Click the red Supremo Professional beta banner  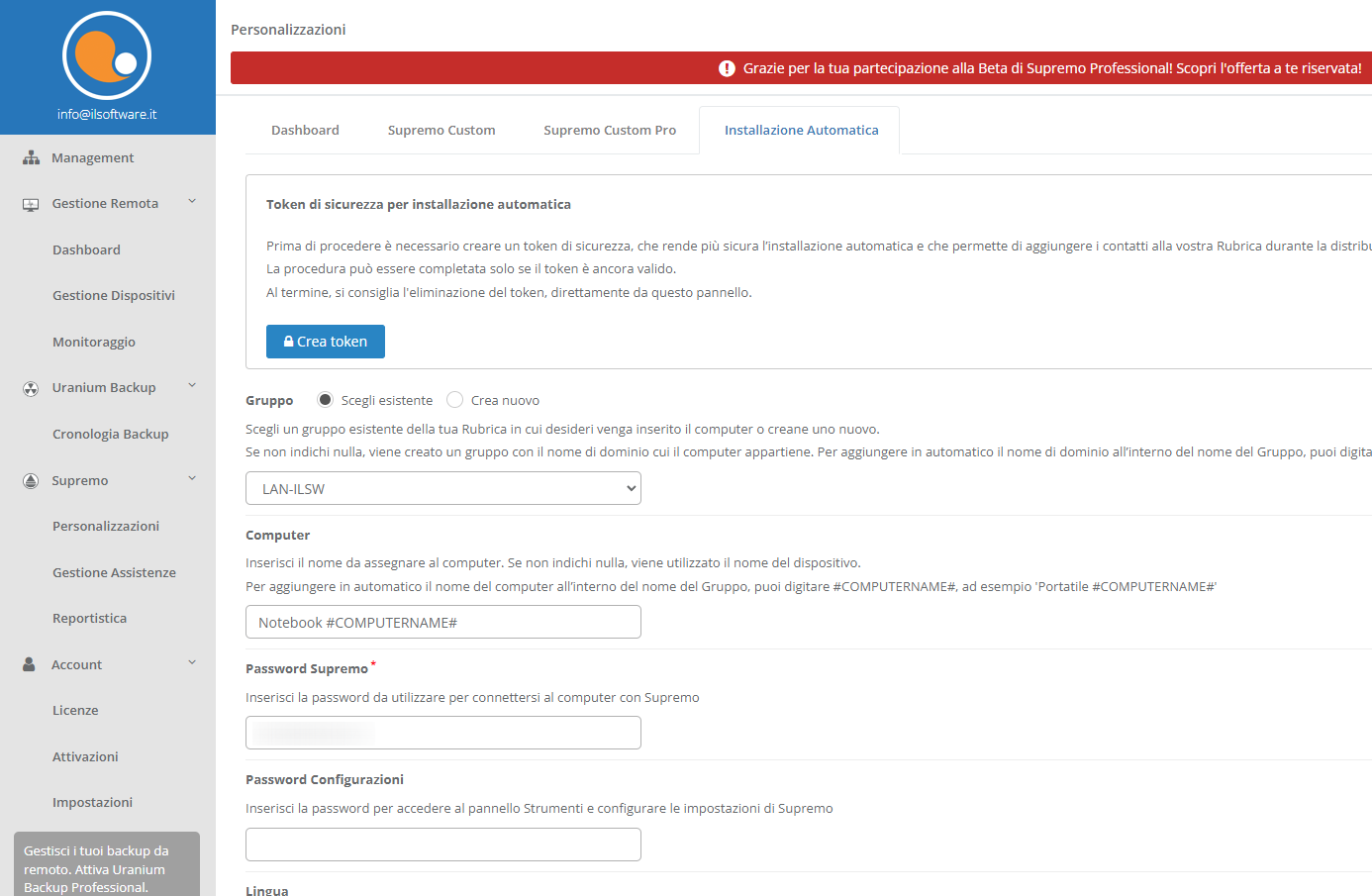[801, 68]
